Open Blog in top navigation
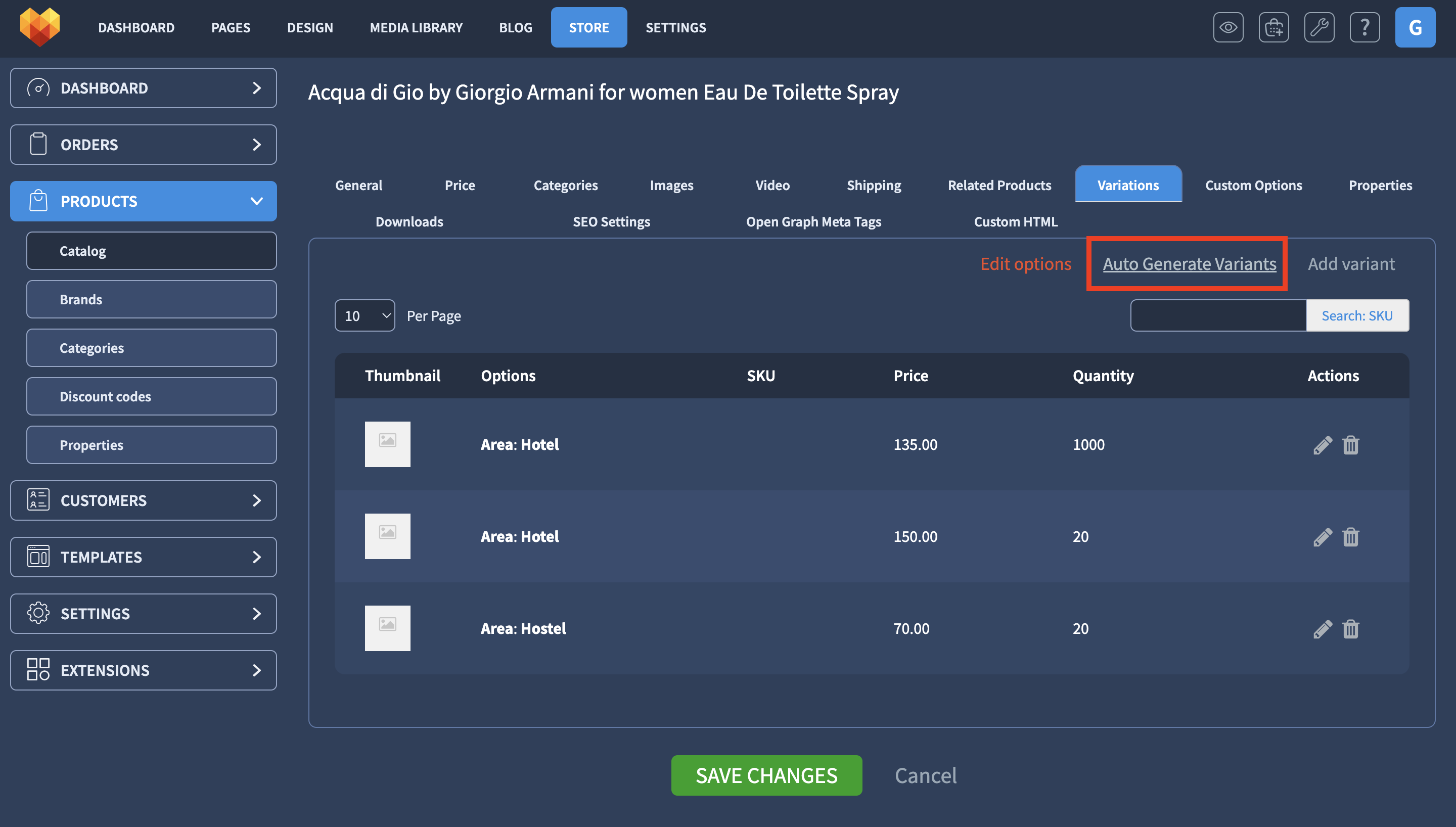This screenshot has width=1456, height=827. pyautogui.click(x=516, y=27)
